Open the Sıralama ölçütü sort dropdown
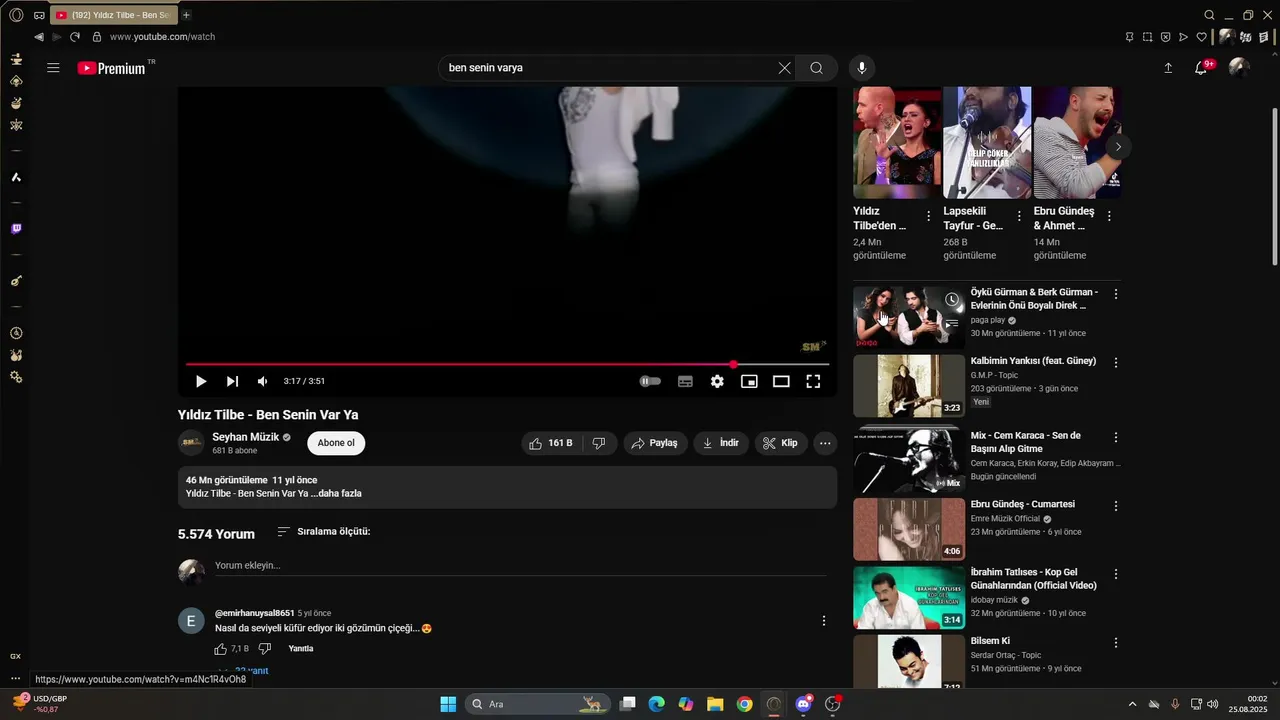Image resolution: width=1280 pixels, height=720 pixels. 323,532
